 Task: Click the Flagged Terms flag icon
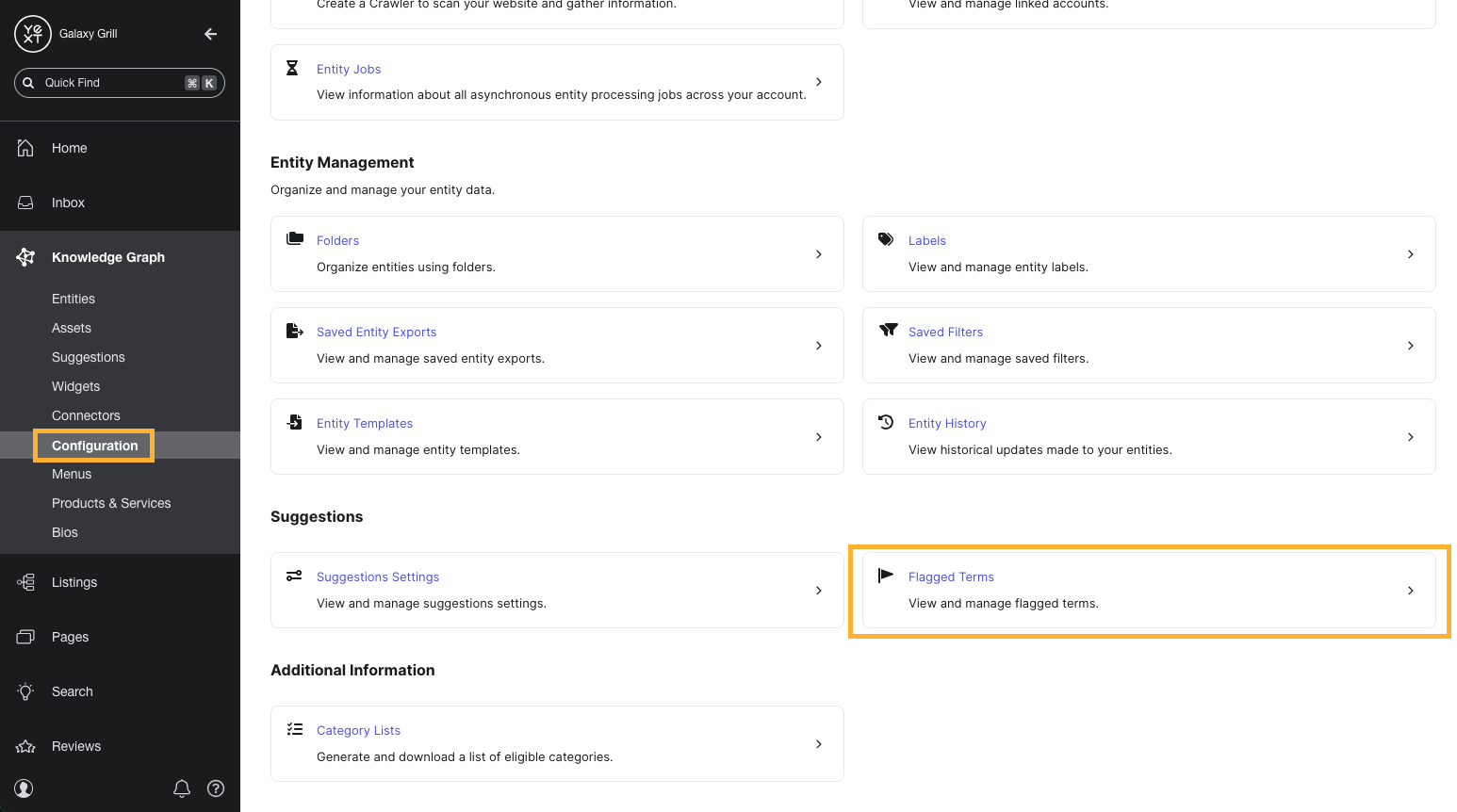pyautogui.click(x=886, y=575)
